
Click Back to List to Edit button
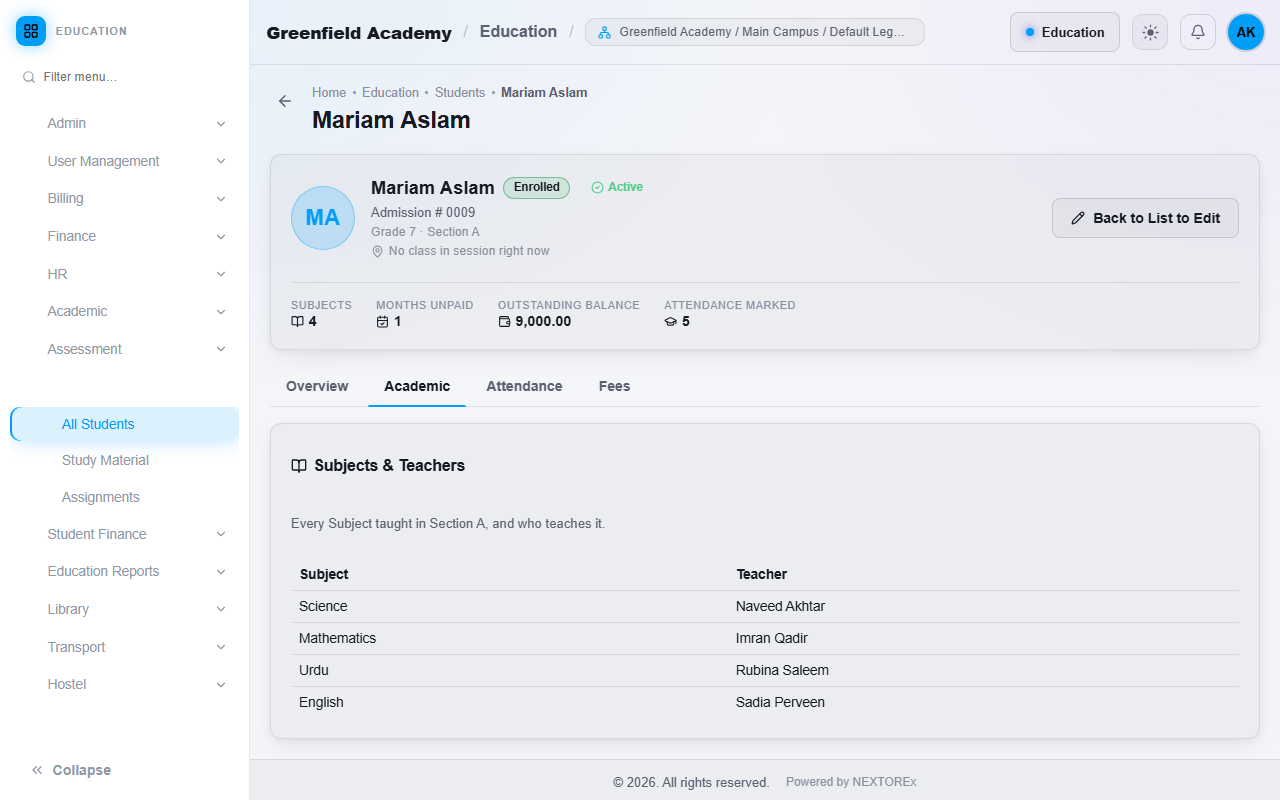click(x=1145, y=218)
